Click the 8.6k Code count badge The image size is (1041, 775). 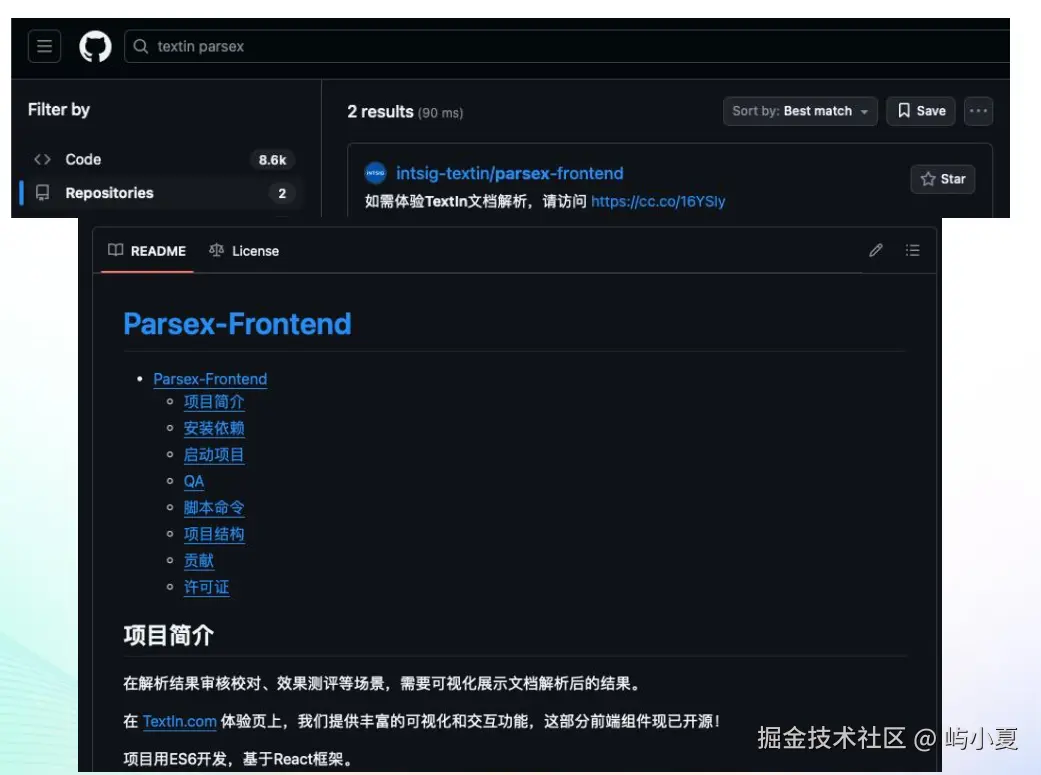tap(272, 160)
